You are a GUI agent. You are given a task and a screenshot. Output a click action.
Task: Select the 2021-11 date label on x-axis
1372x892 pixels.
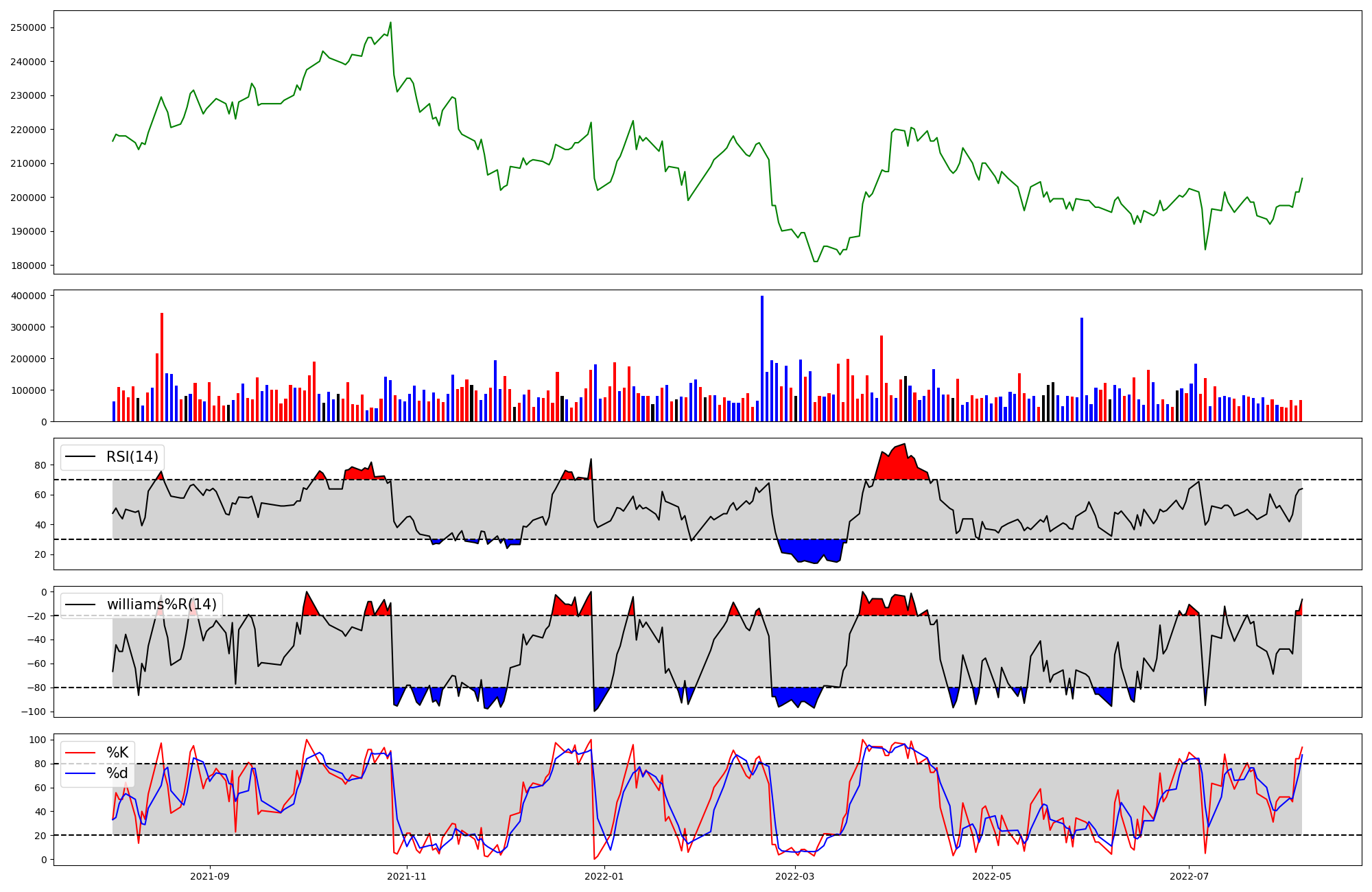pos(407,876)
